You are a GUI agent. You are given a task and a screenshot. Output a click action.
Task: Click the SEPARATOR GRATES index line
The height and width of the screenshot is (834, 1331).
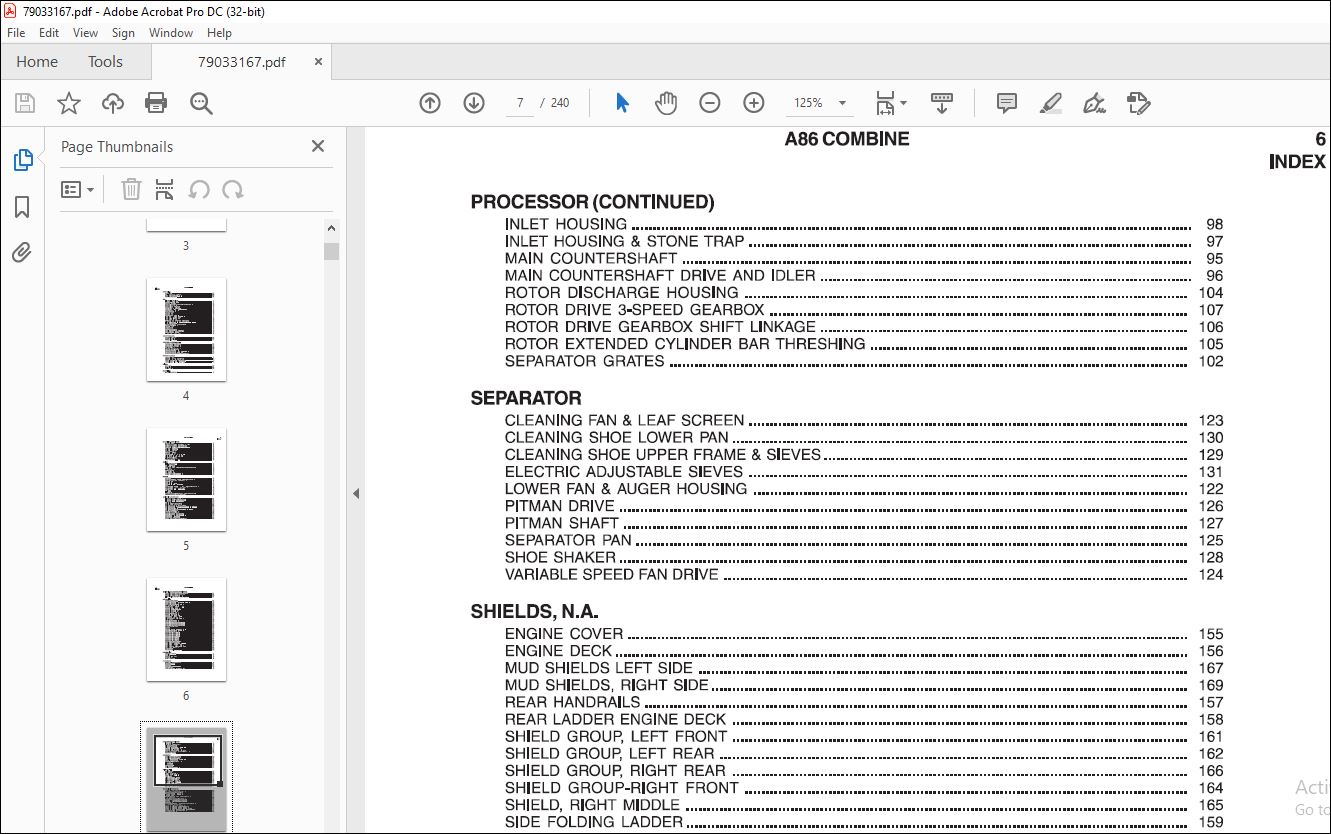coord(863,361)
